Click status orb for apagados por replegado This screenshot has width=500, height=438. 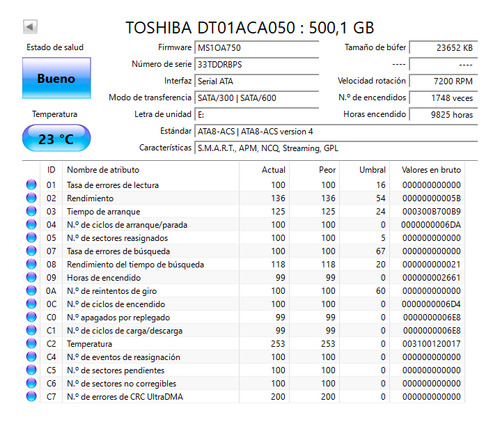(x=31, y=317)
